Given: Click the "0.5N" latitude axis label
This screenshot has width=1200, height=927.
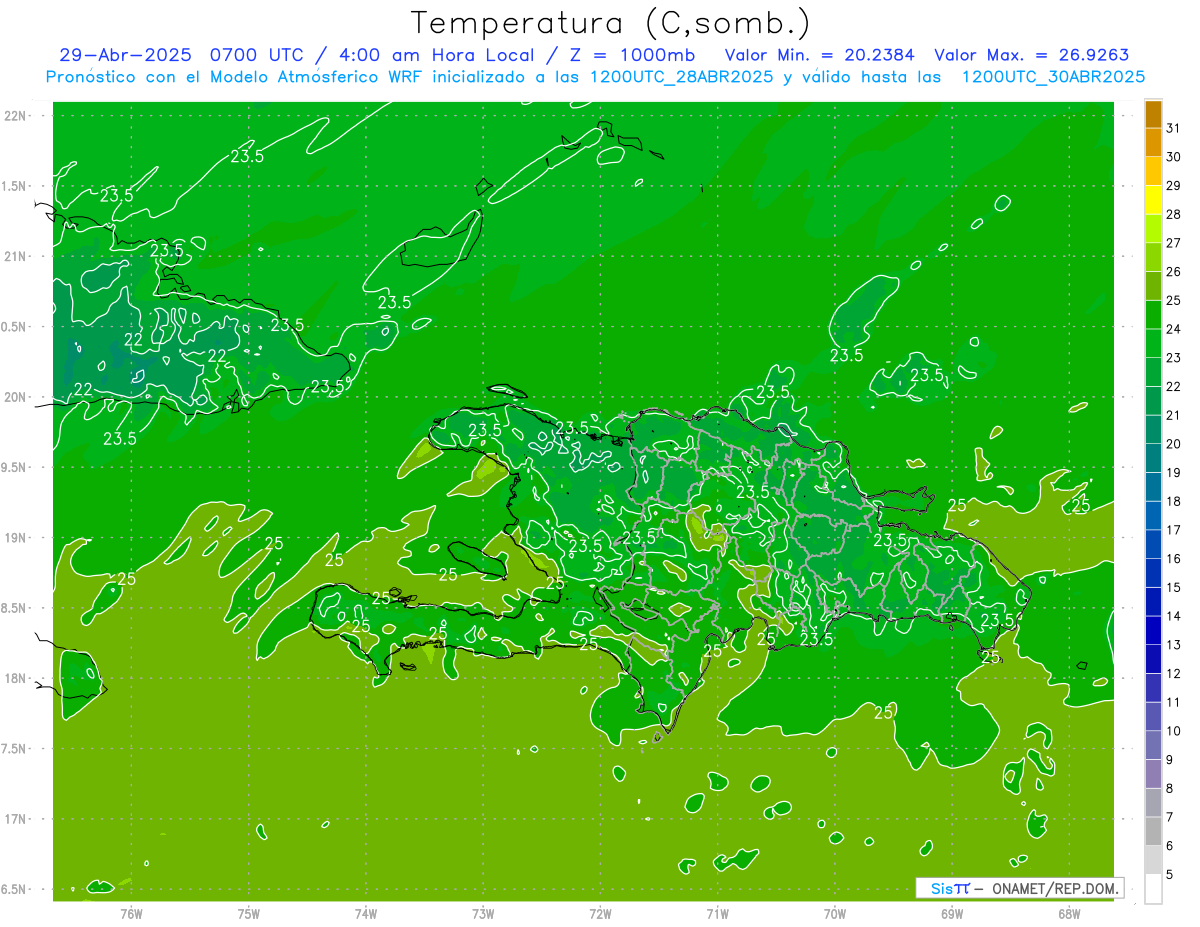Looking at the screenshot, I should point(14,327).
